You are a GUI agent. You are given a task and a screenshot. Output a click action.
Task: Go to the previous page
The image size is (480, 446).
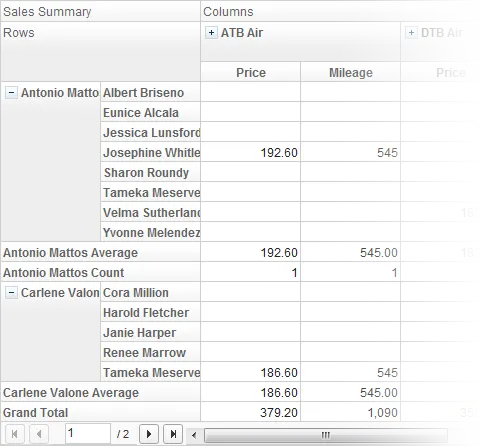click(39, 434)
